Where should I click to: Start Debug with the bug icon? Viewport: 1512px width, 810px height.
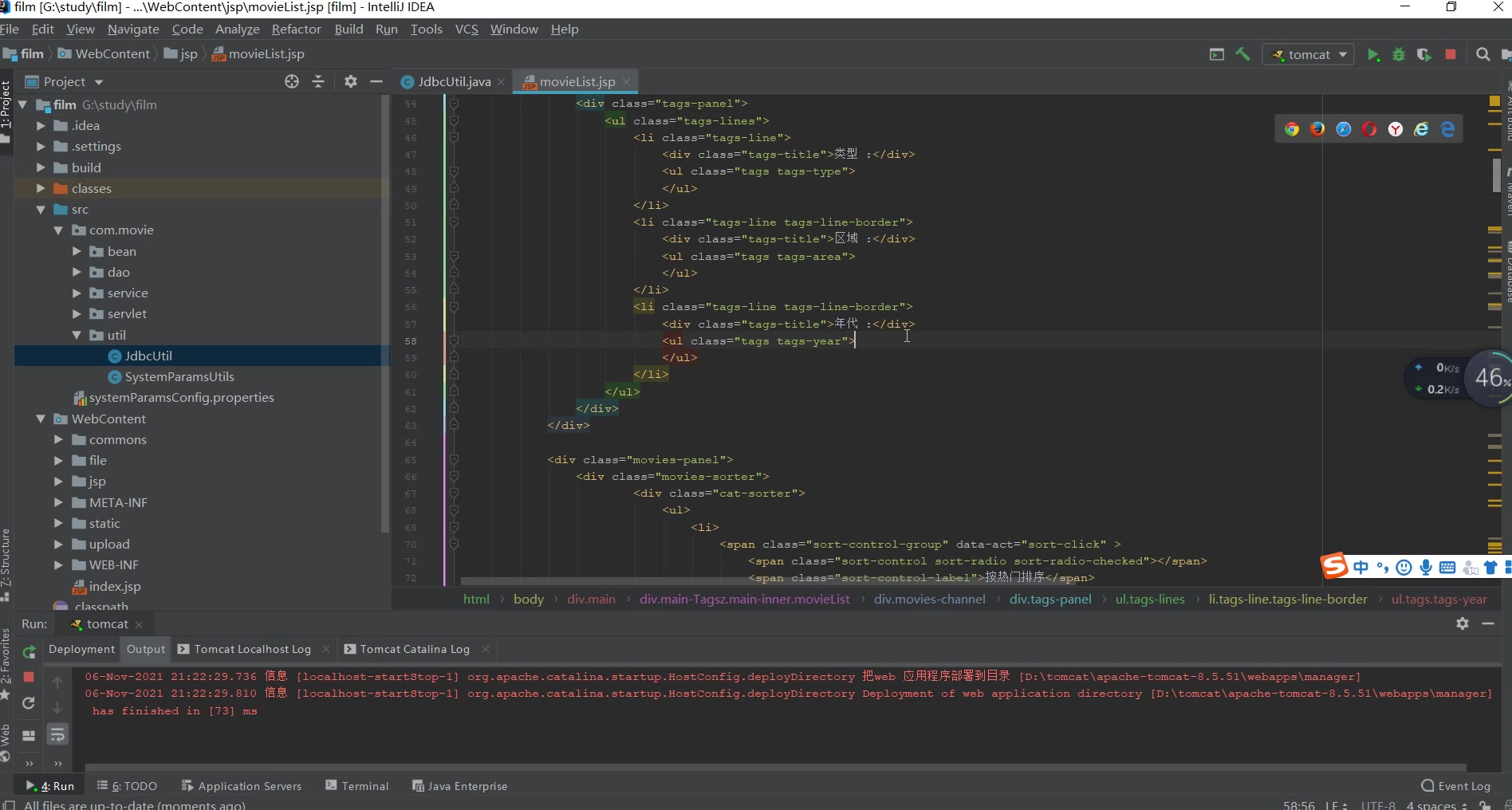tap(1398, 55)
